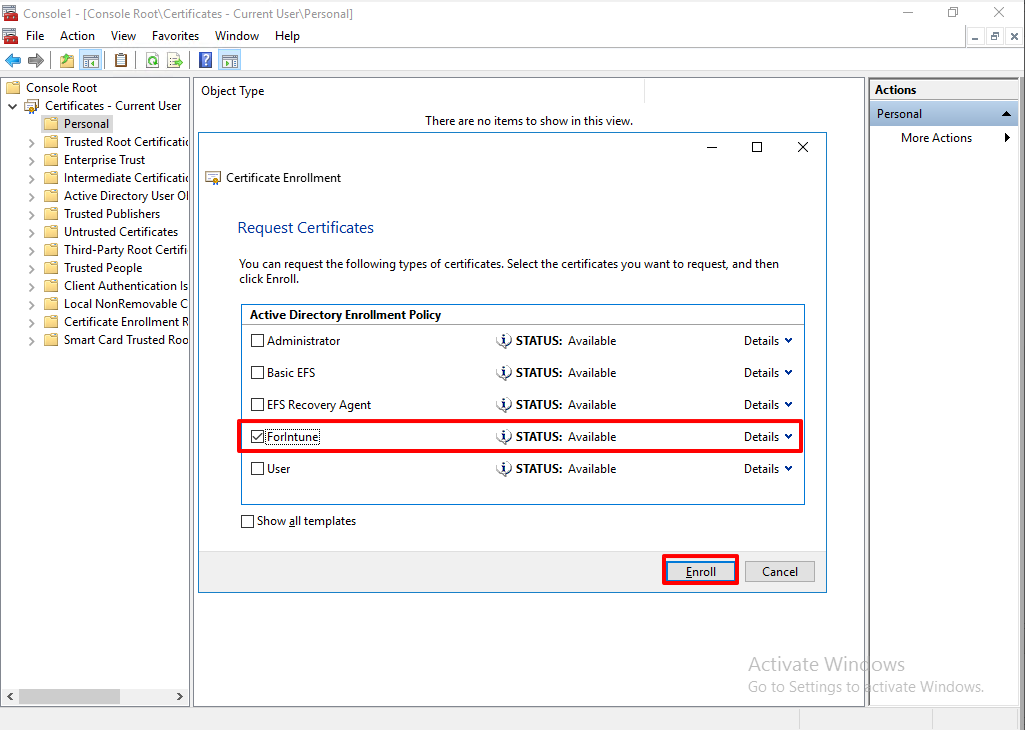Check the EFS Recovery Agent checkbox

click(258, 405)
